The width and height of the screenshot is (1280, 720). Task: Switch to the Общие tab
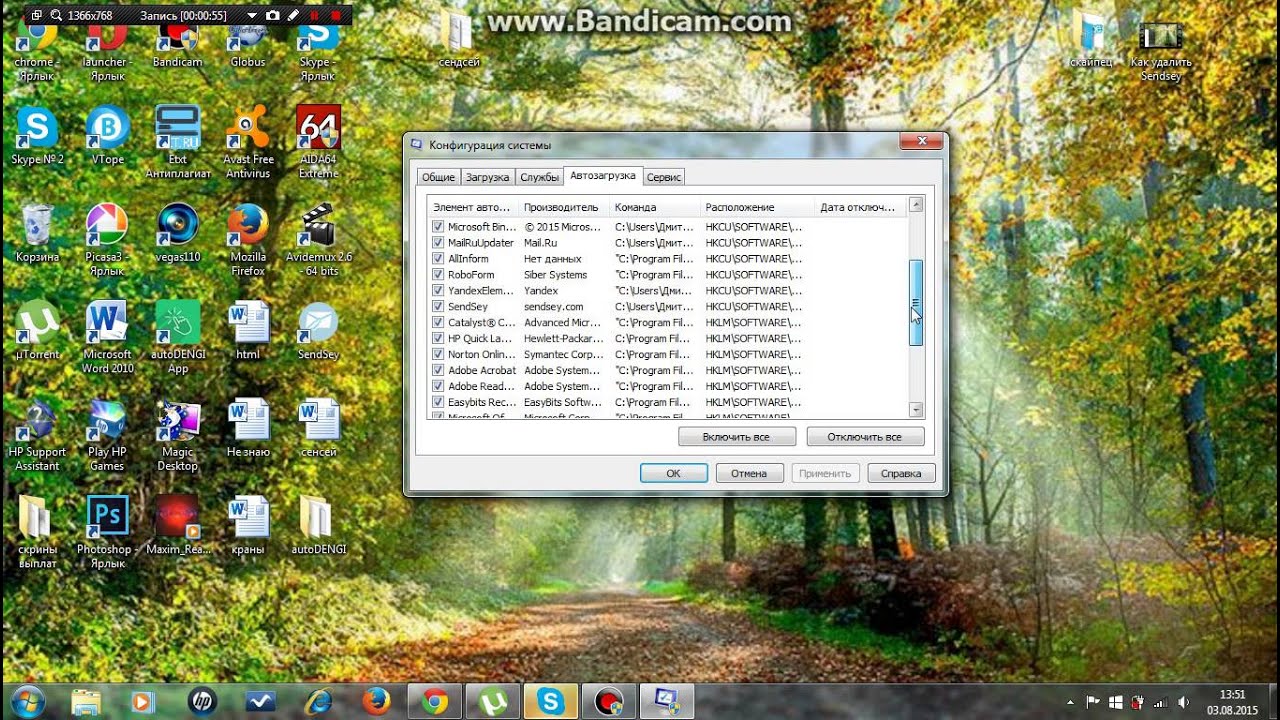point(438,177)
